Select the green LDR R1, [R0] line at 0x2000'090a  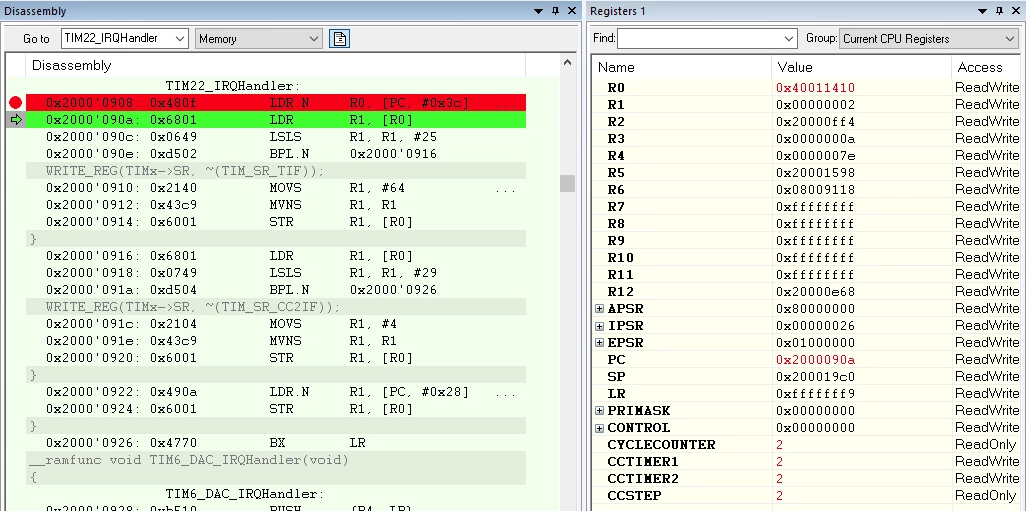coord(276,120)
